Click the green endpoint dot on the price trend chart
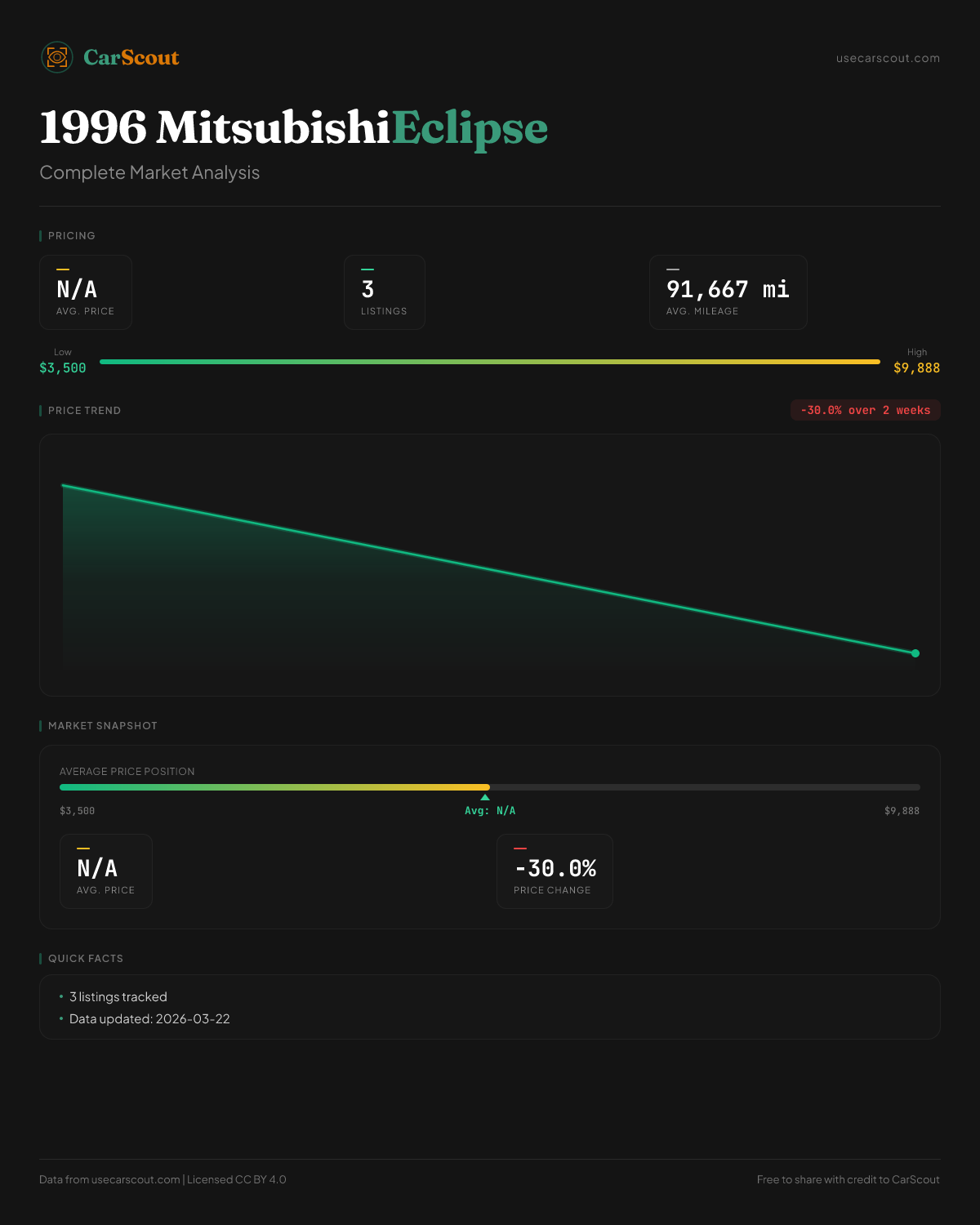 (x=915, y=653)
